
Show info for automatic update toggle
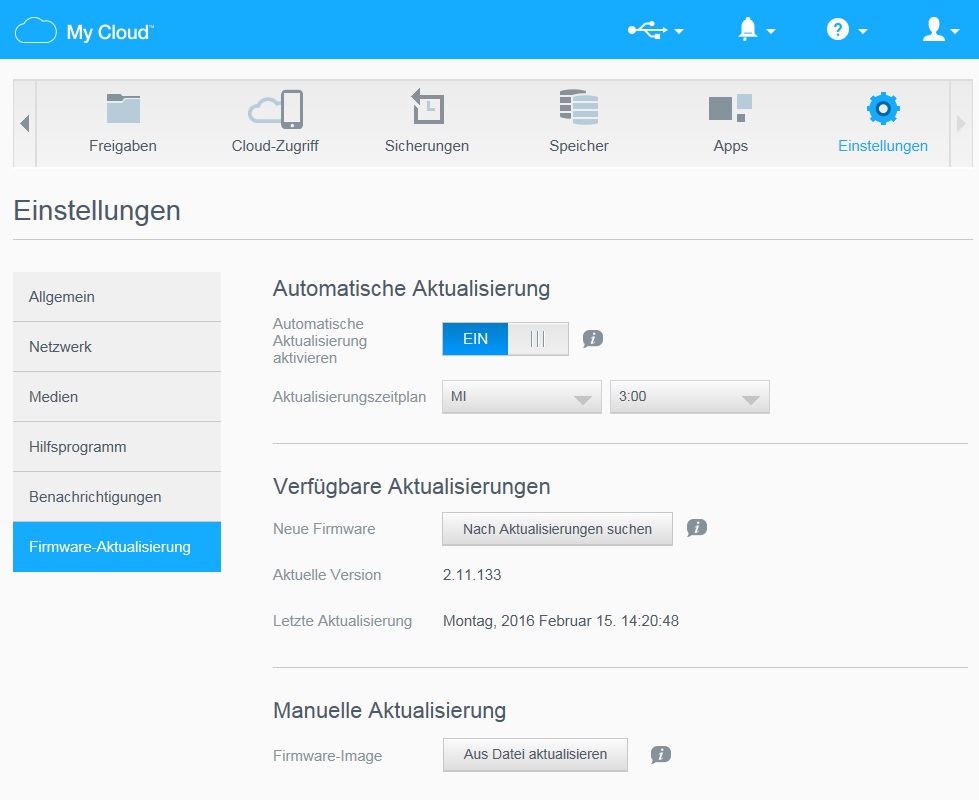pos(593,339)
